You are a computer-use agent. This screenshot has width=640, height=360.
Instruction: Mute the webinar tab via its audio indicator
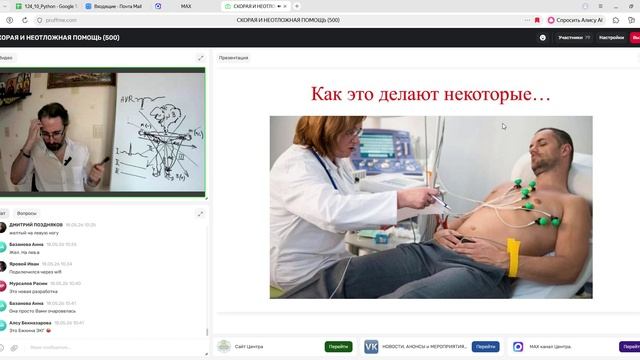point(279,6)
